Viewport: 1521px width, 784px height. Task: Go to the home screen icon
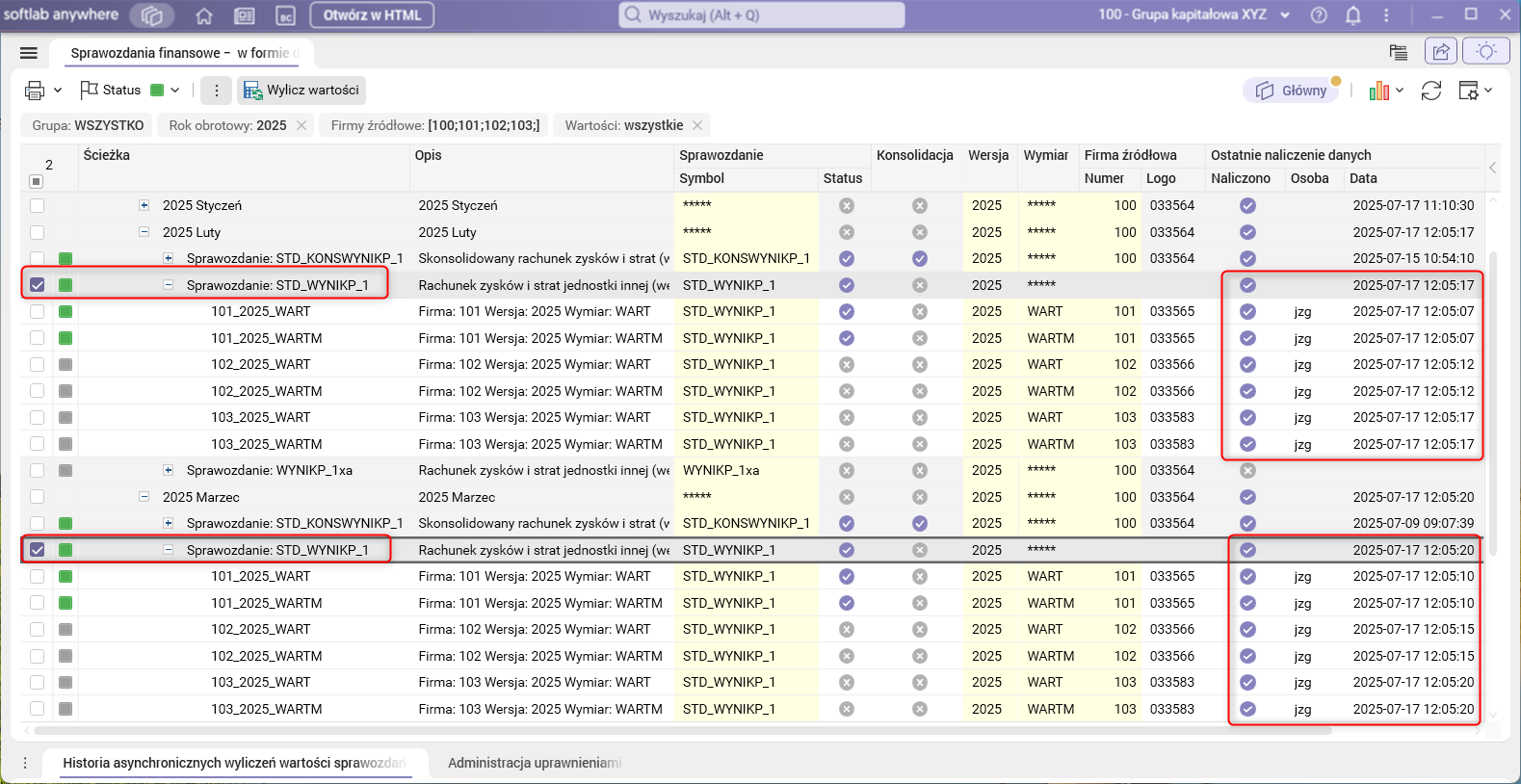(204, 15)
